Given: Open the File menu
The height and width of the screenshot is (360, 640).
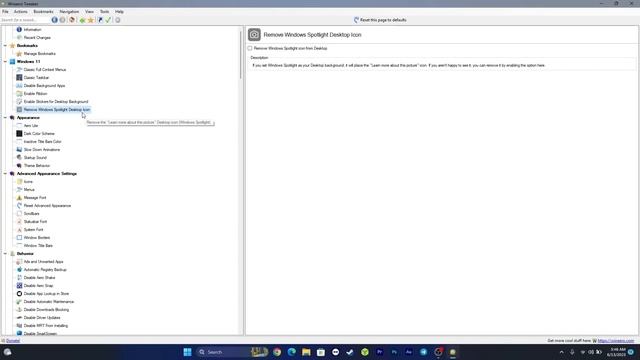Looking at the screenshot, I should 5,12.
